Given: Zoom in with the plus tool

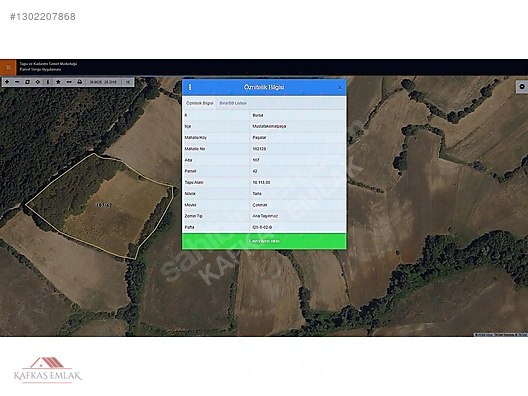Looking at the screenshot, I should (x=7, y=82).
